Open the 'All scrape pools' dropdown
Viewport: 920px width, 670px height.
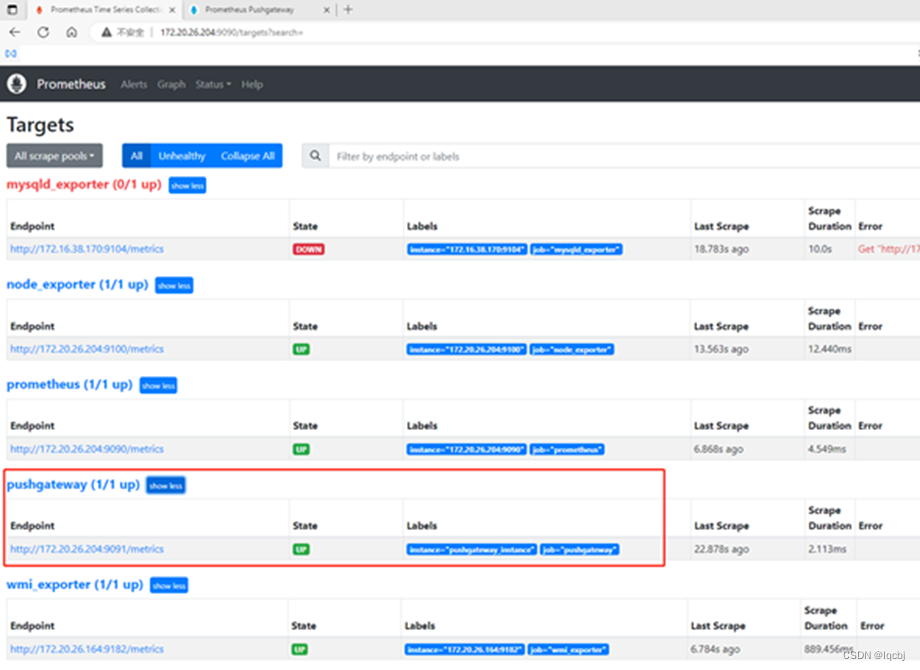(54, 155)
